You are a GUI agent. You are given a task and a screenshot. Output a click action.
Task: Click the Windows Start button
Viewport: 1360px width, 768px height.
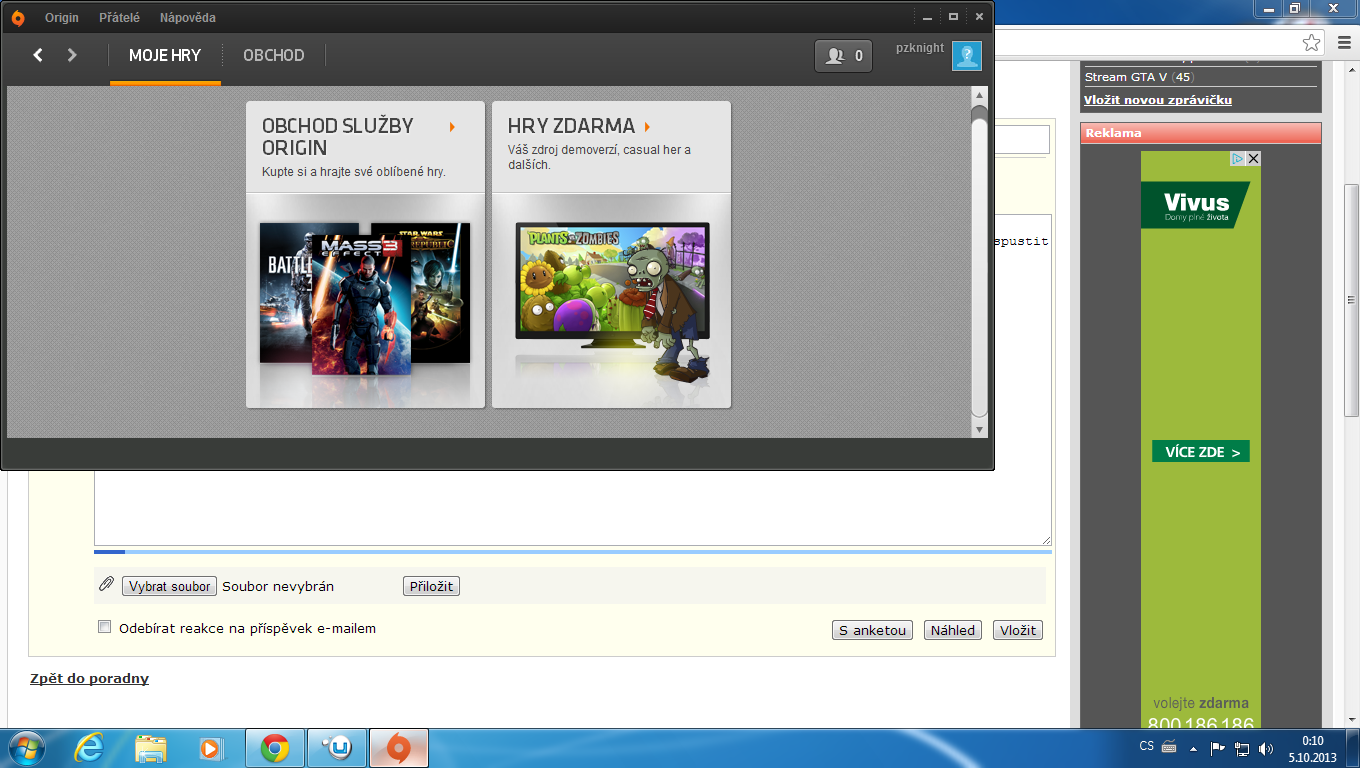[x=26, y=748]
